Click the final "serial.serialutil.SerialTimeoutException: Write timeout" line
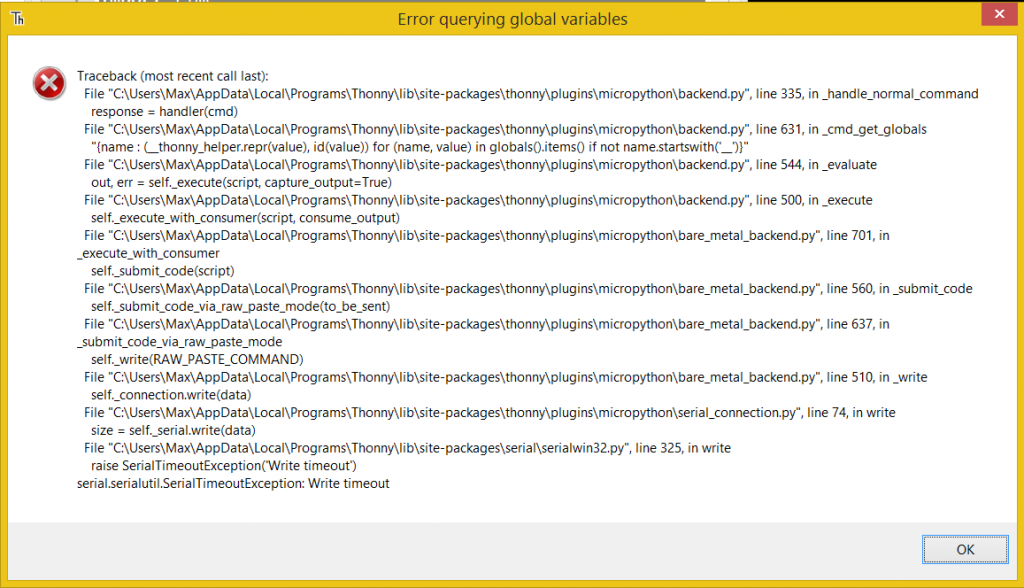This screenshot has height=588, width=1024. point(233,483)
